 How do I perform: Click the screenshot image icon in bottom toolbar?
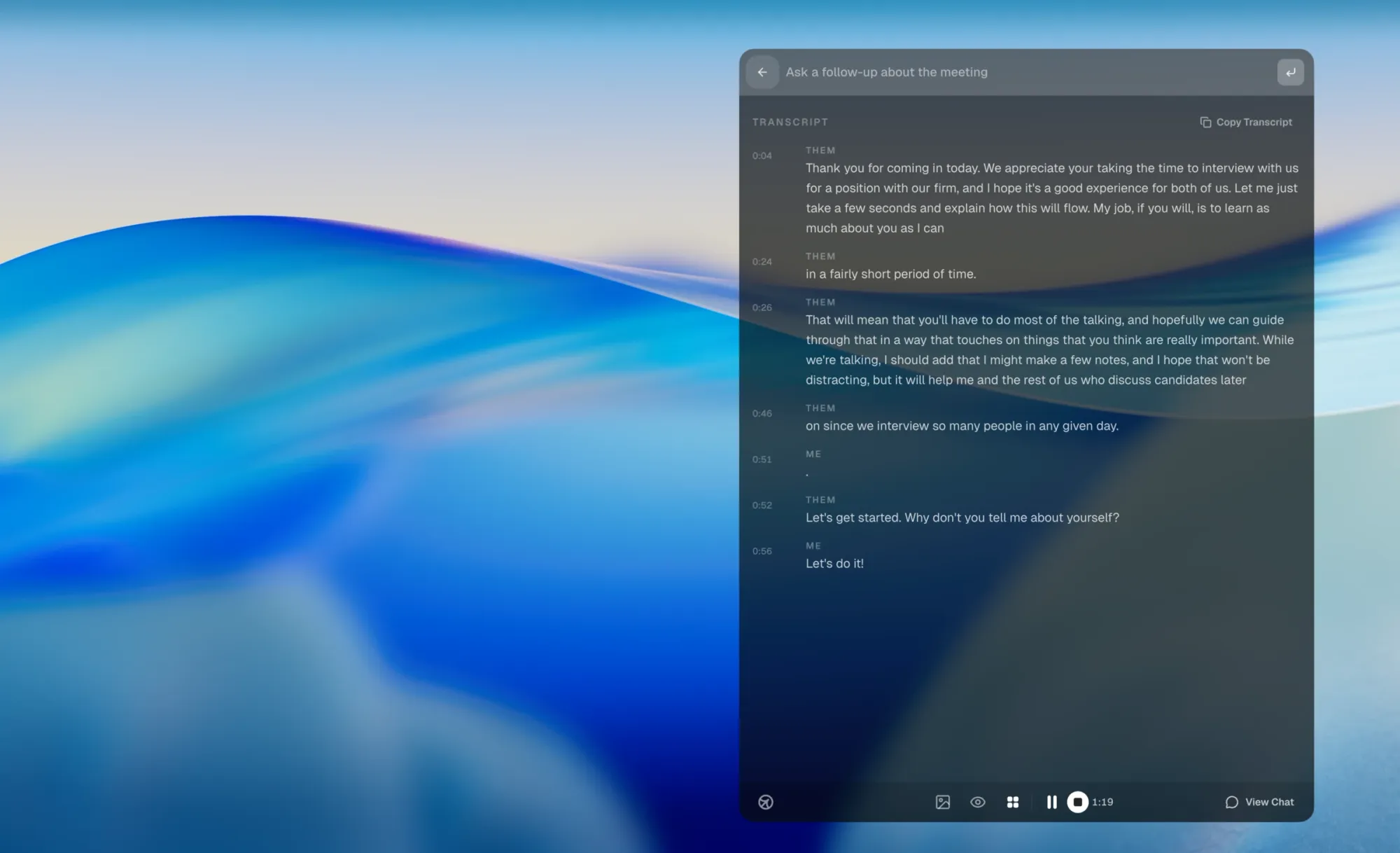pos(943,802)
